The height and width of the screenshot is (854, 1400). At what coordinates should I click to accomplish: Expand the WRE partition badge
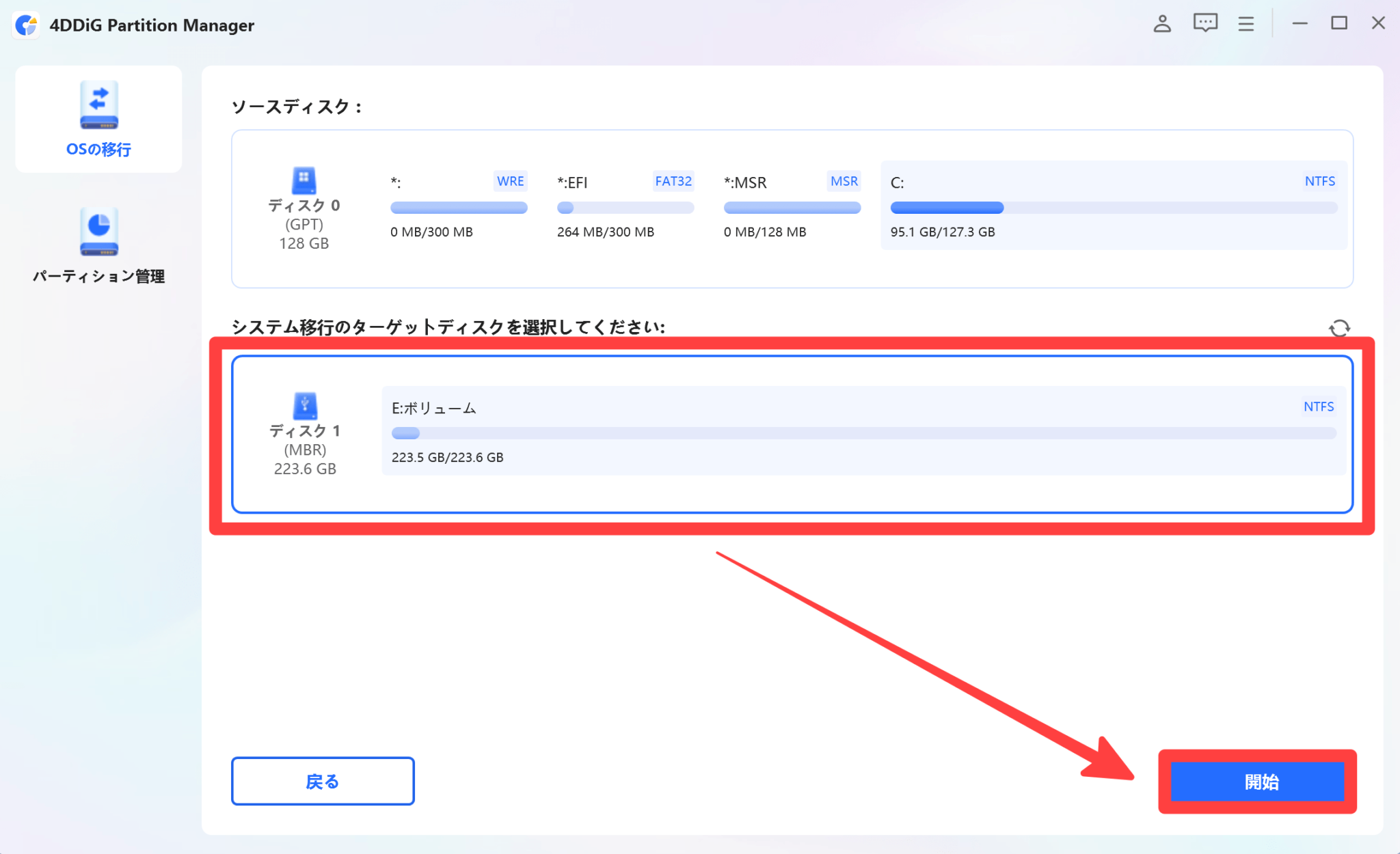[x=509, y=181]
